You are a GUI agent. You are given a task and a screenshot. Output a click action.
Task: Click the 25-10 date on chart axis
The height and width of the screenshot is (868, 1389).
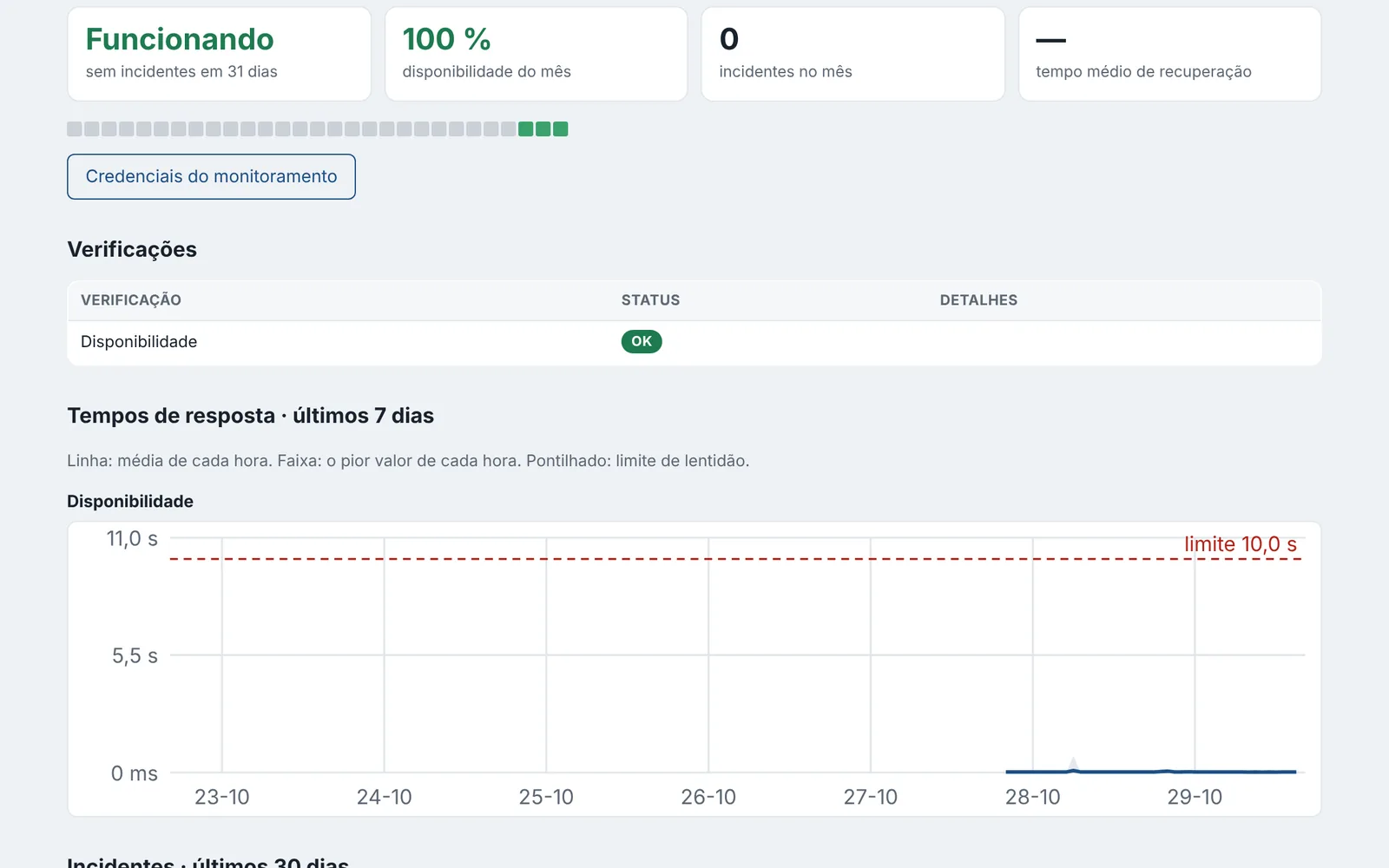coord(546,797)
